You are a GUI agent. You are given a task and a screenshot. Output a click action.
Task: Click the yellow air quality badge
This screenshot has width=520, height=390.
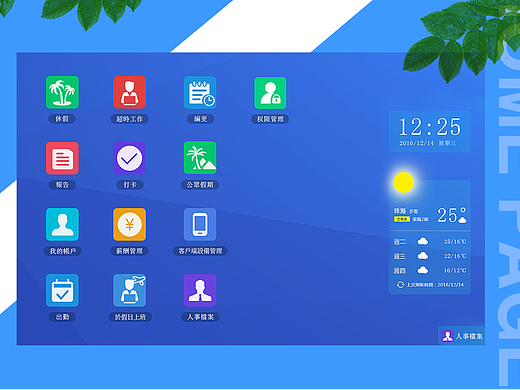(x=402, y=219)
